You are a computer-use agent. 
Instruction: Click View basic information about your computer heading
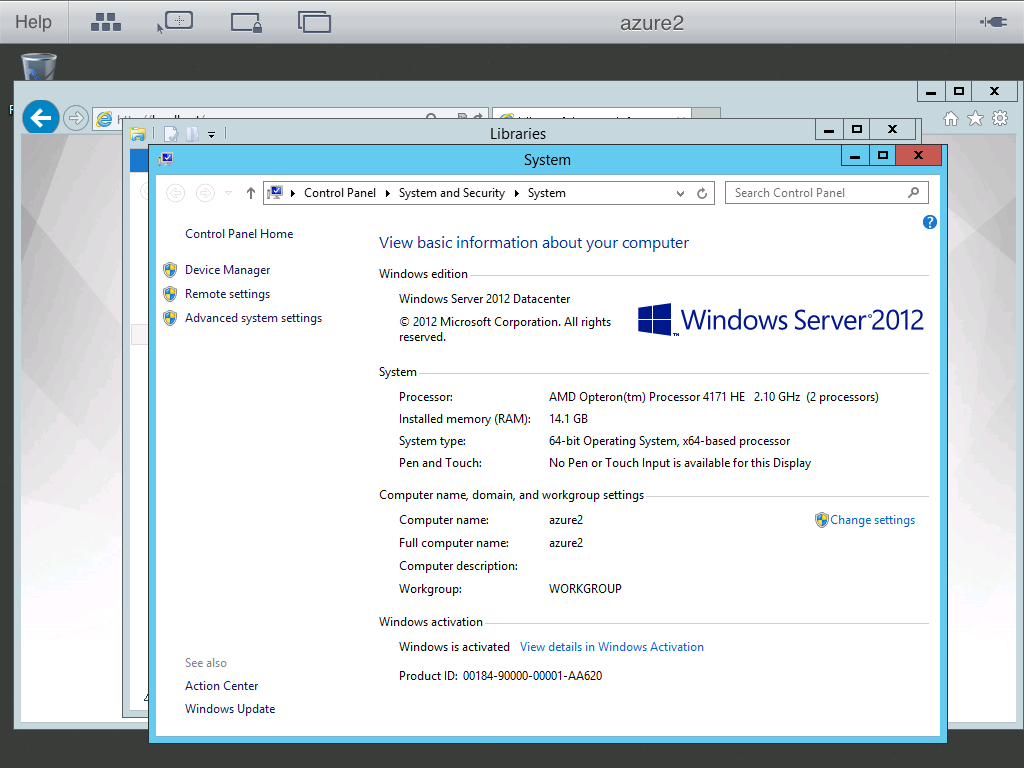coord(534,243)
